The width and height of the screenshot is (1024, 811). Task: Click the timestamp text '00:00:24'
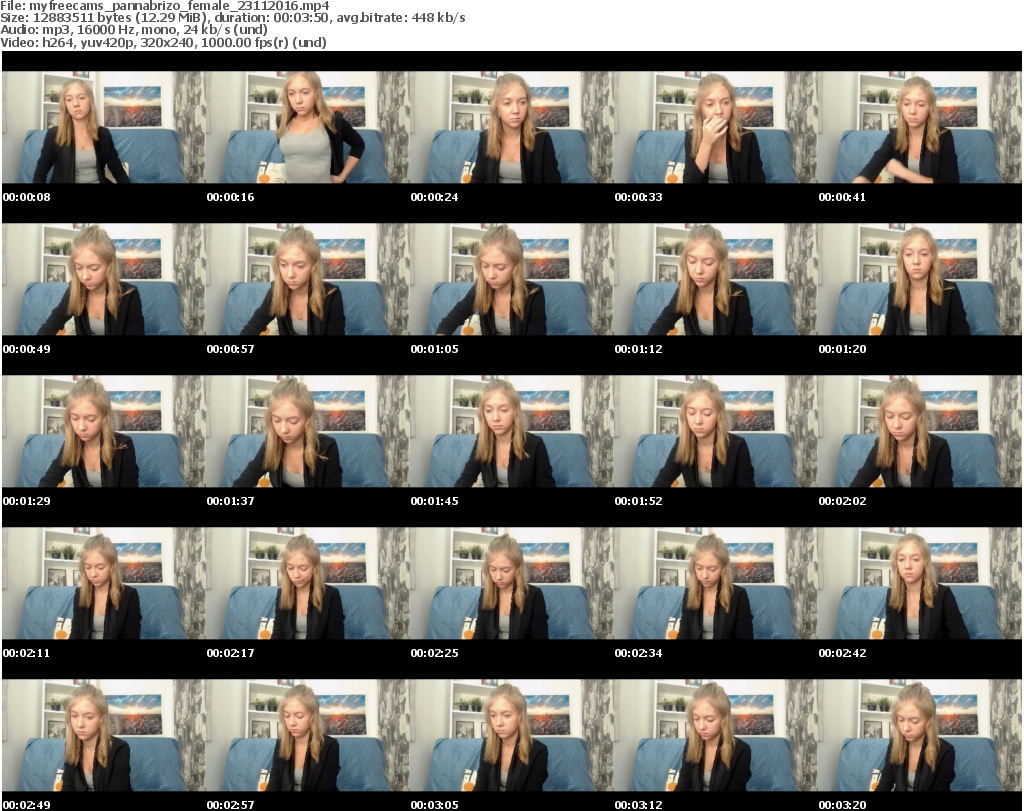[434, 197]
